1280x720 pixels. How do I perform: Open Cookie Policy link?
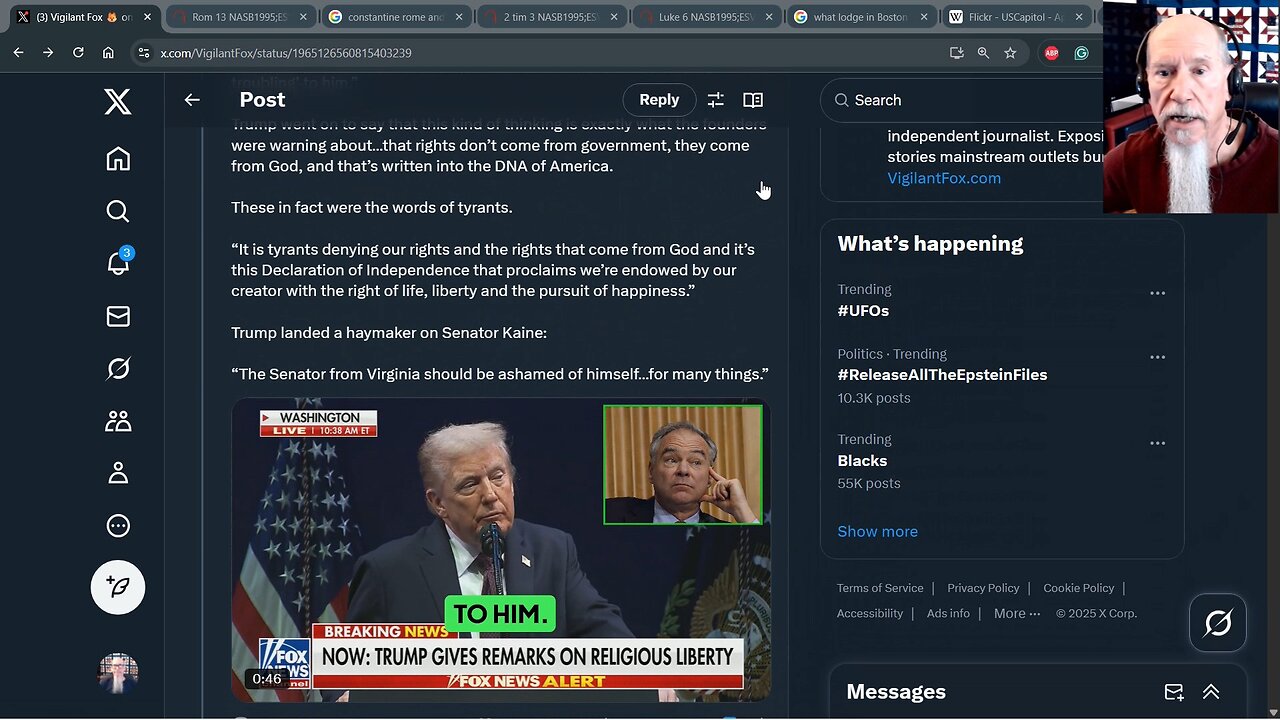click(x=1078, y=588)
